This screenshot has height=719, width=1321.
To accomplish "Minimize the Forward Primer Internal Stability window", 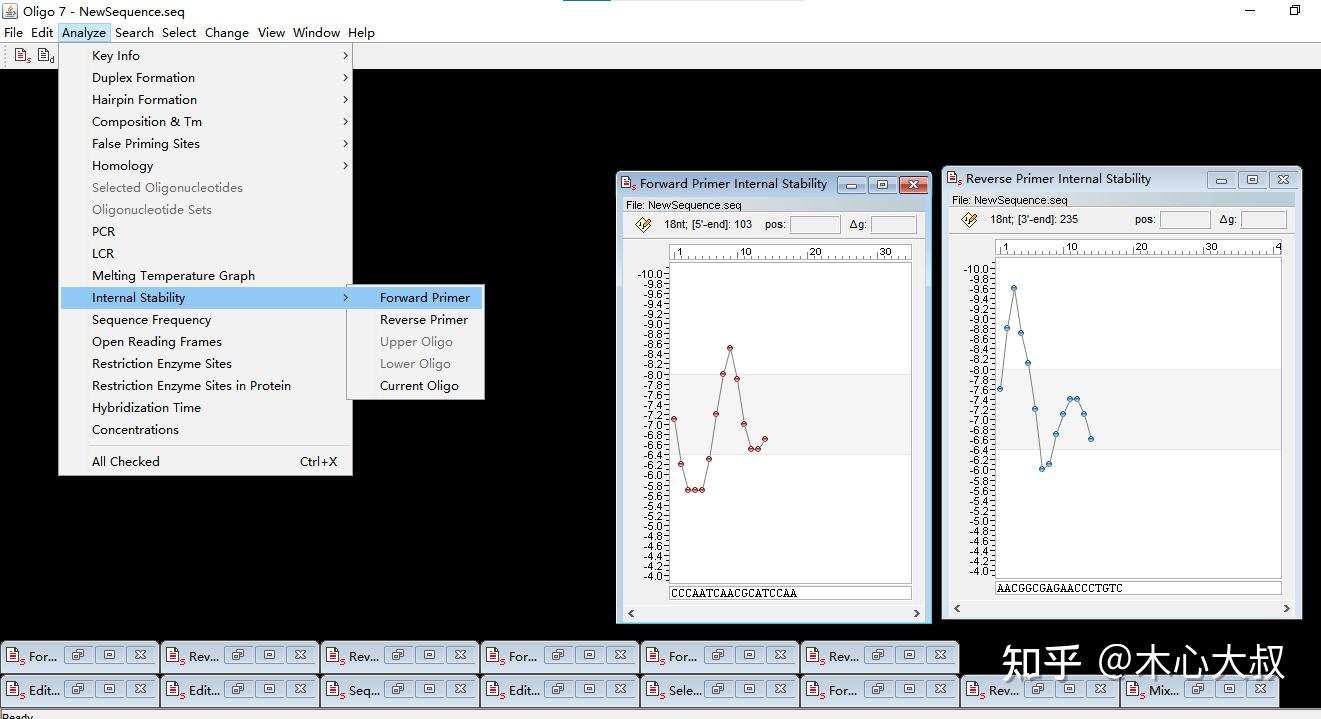I will (852, 184).
